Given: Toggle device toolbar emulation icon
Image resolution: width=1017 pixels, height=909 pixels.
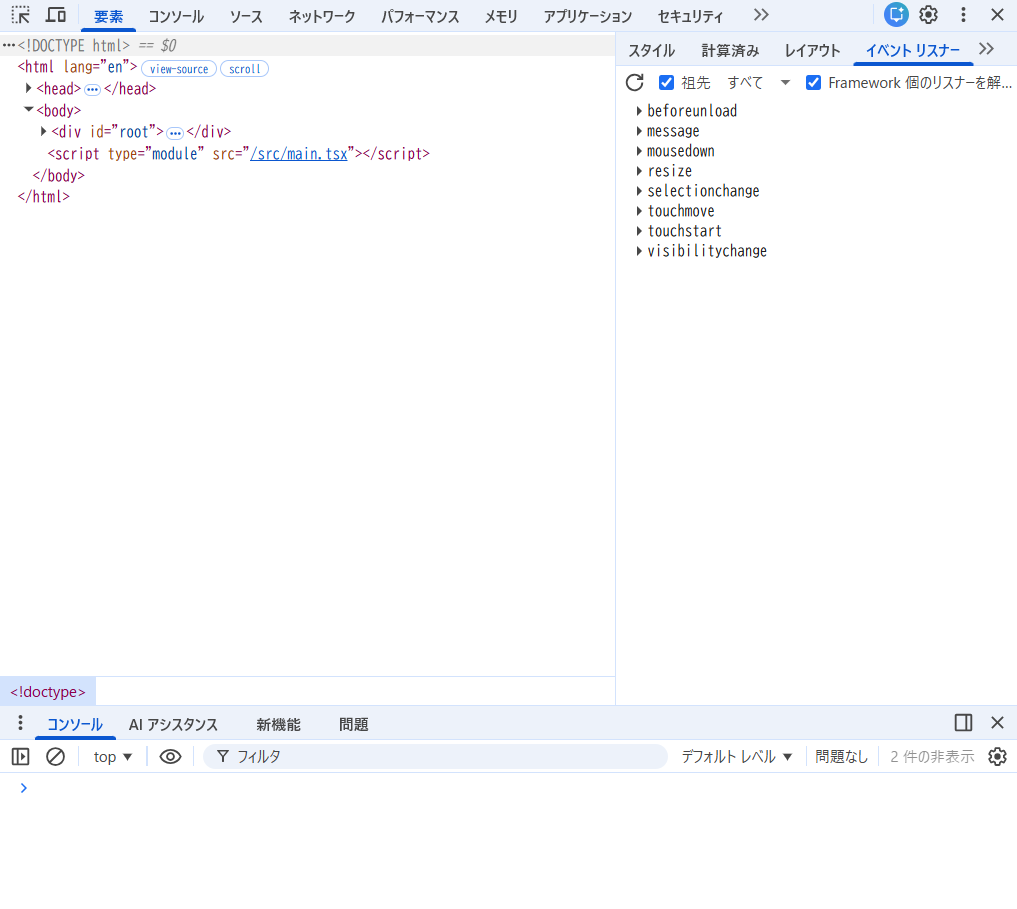Looking at the screenshot, I should (56, 15).
